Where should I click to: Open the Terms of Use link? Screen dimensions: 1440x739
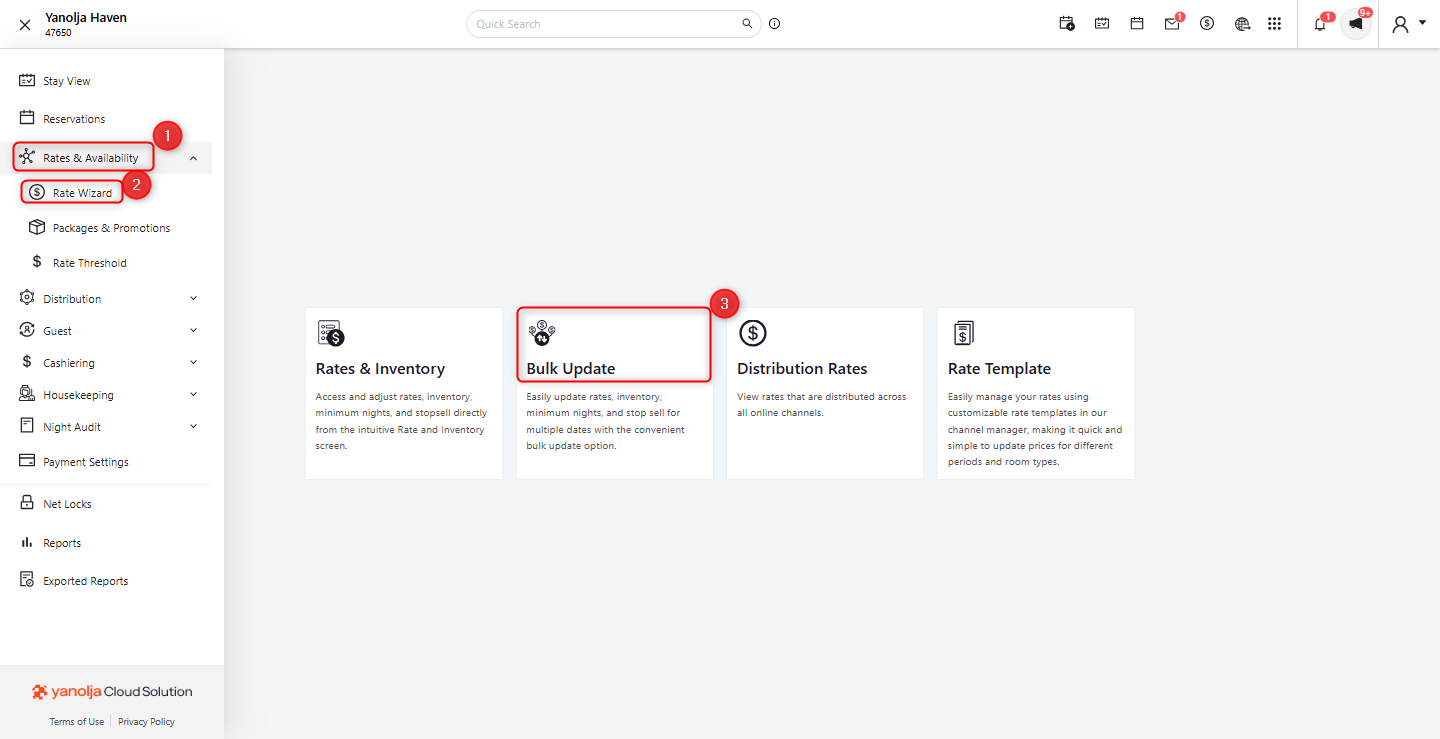(x=77, y=722)
